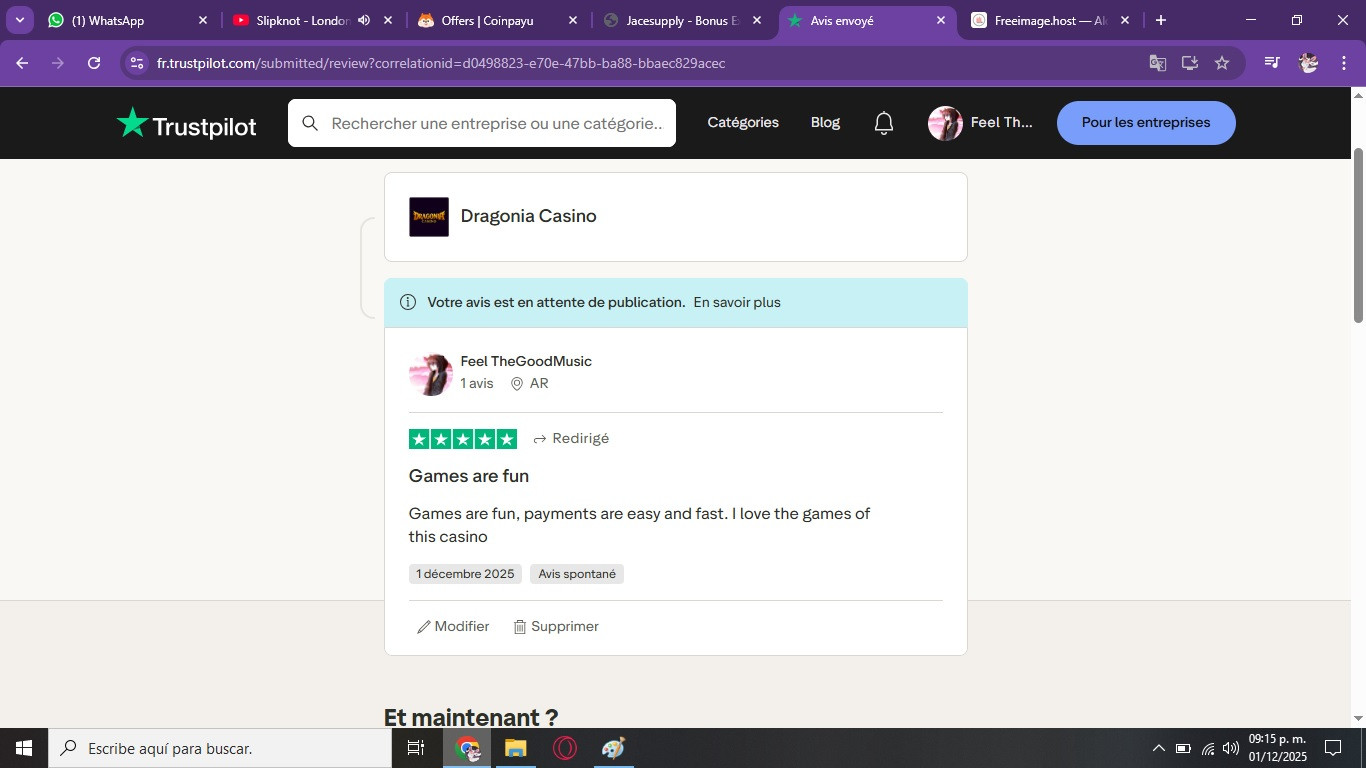
Task: Open the Feel Th... user account menu
Action: [981, 123]
